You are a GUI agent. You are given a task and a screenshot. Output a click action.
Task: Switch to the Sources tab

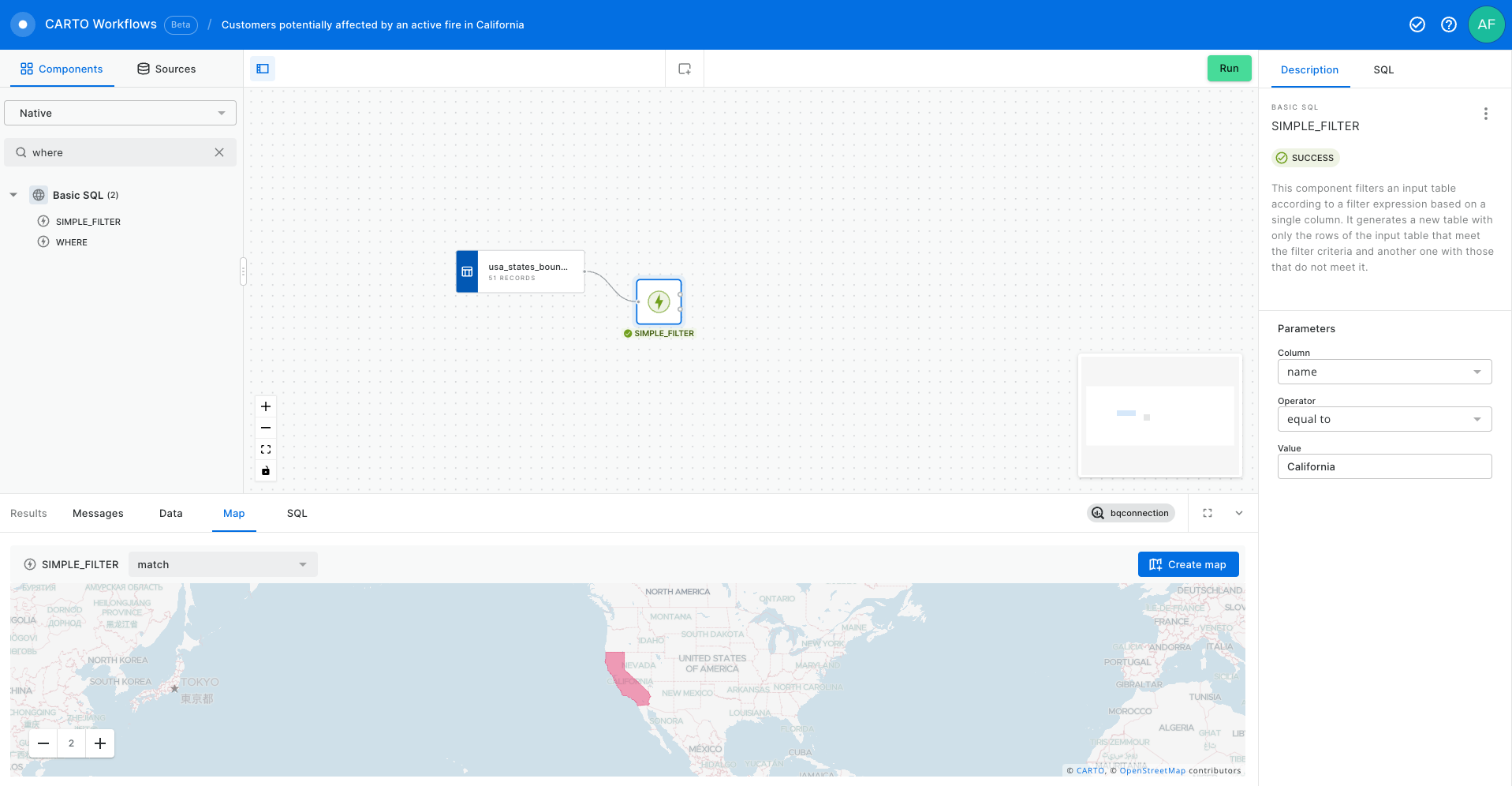tap(166, 69)
